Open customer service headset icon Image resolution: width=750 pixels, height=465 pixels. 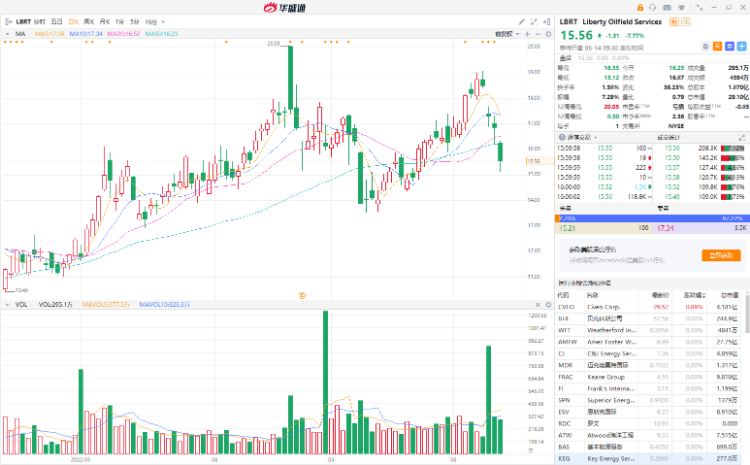[x=653, y=8]
